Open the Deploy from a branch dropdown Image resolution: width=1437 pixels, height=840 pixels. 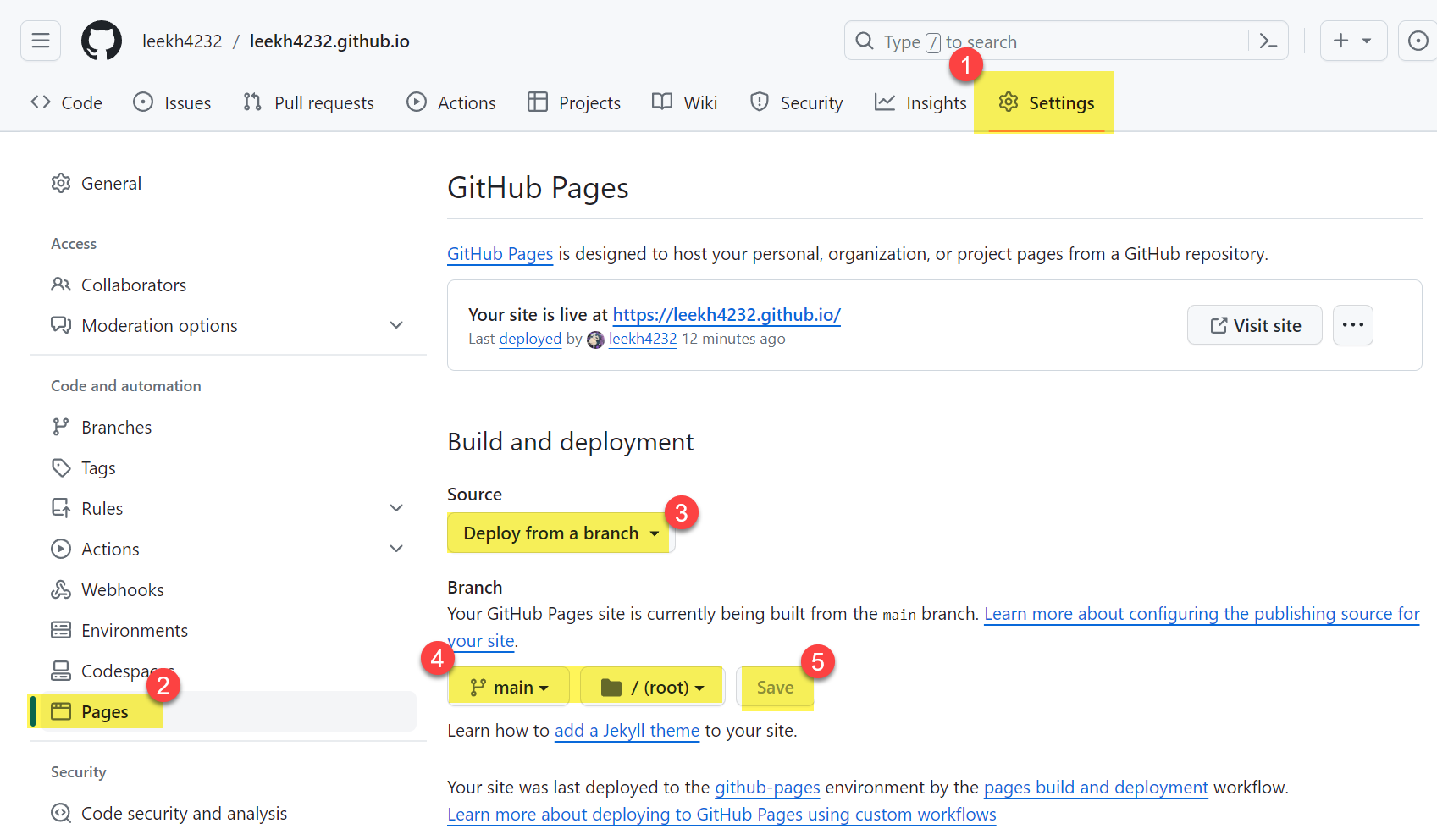(x=561, y=533)
